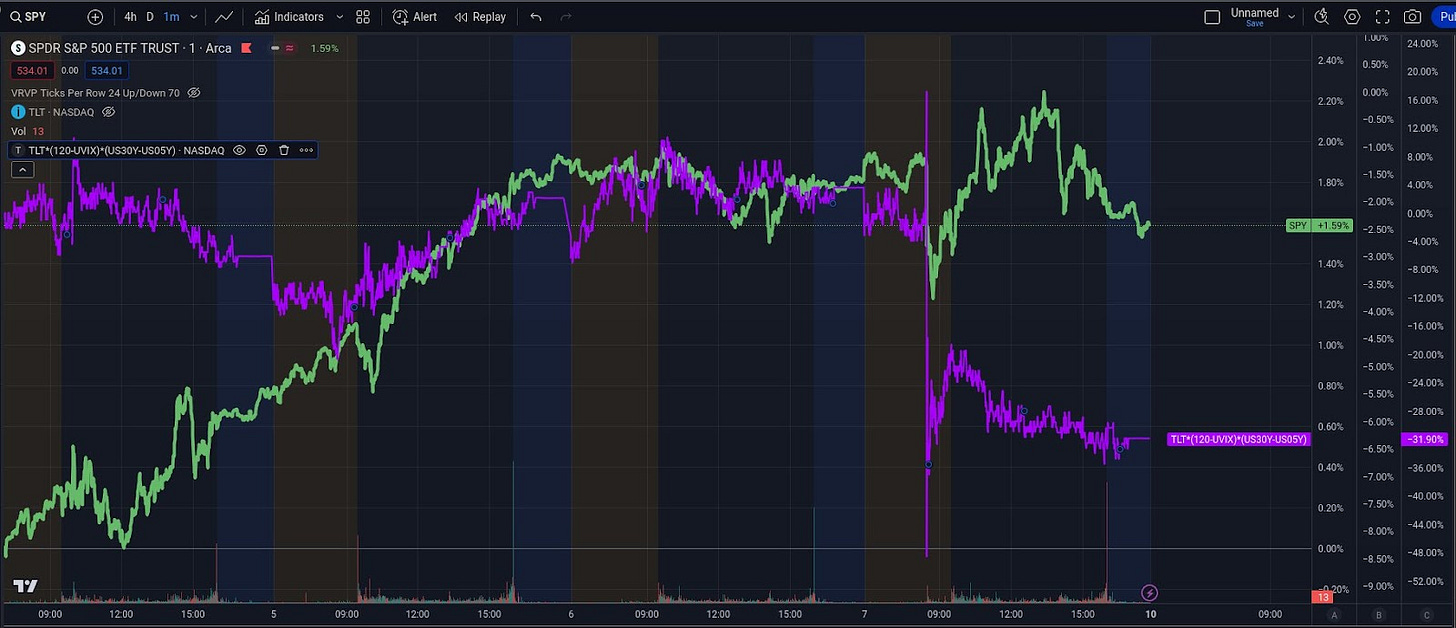Click the S logo beside SPDR title
This screenshot has width=1456, height=628.
pos(17,48)
